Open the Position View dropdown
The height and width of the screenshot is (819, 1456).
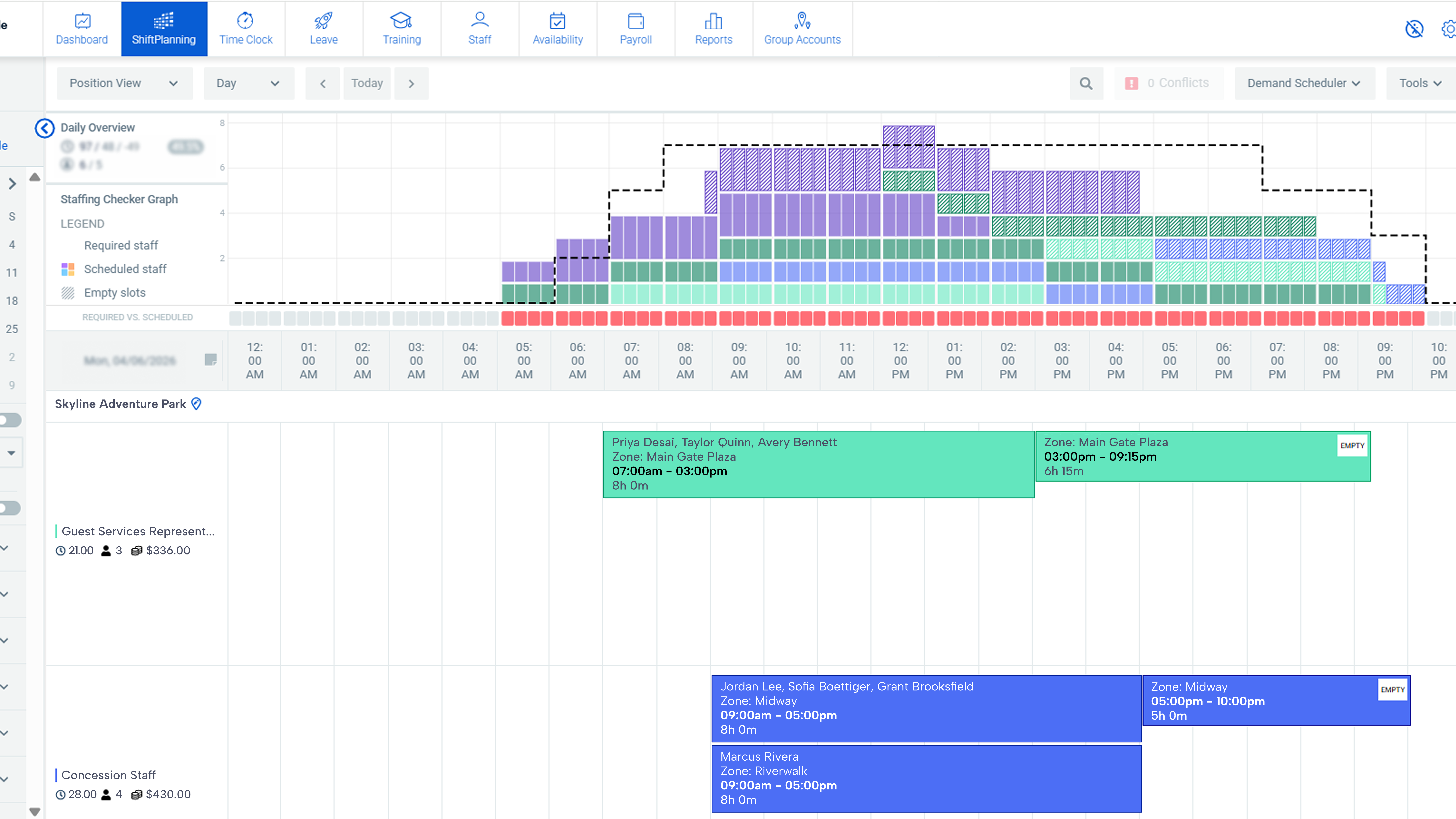click(x=124, y=83)
